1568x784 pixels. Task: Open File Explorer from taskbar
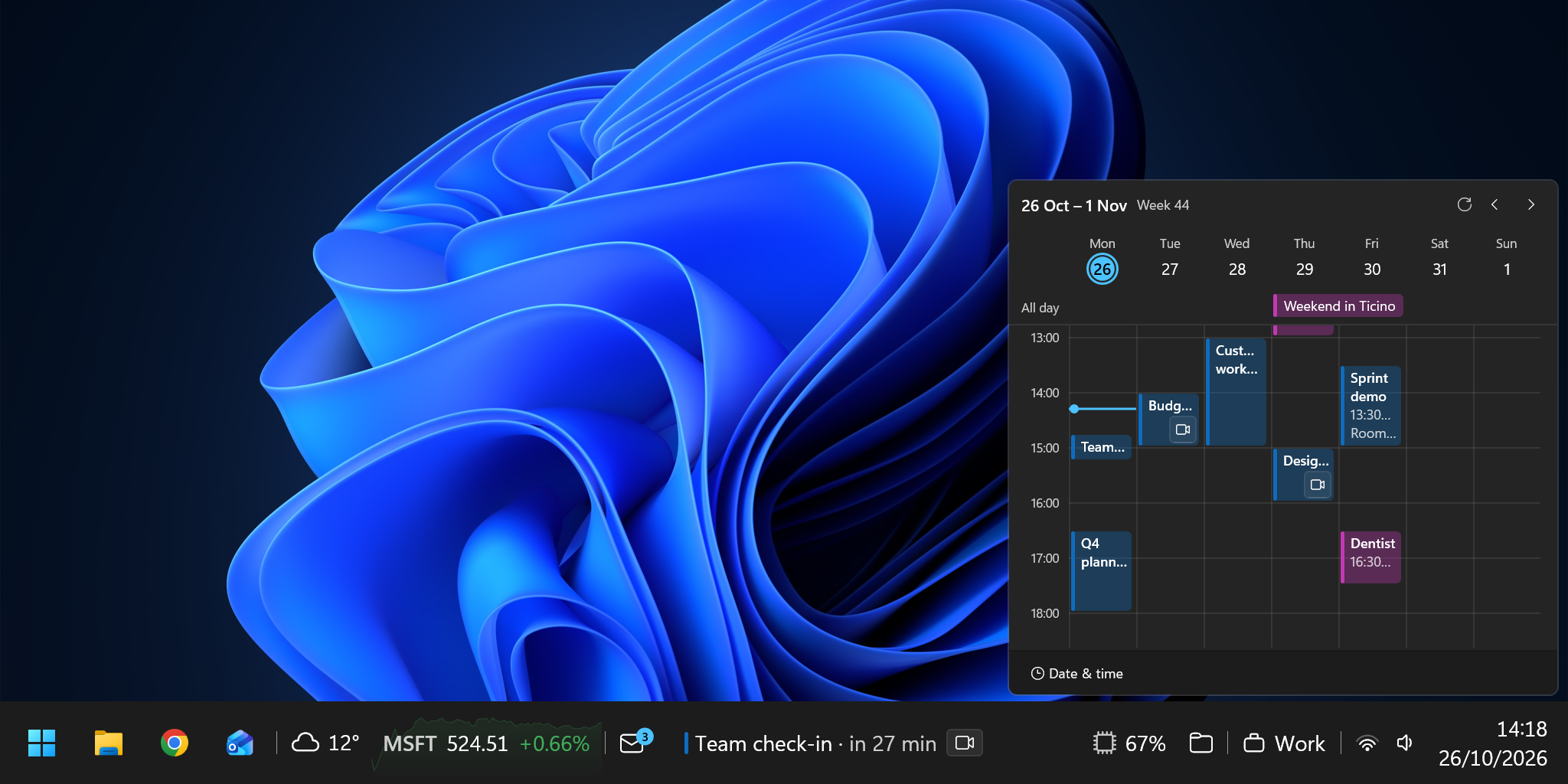click(x=108, y=743)
